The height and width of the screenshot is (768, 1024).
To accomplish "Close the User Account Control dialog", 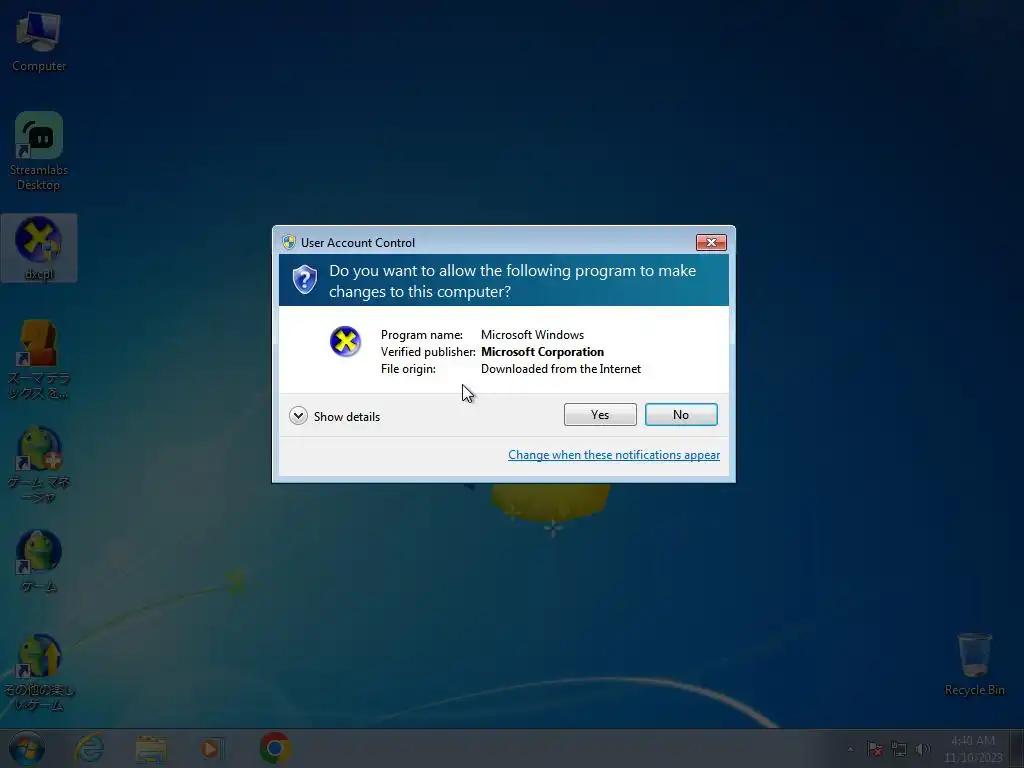I will [x=711, y=242].
